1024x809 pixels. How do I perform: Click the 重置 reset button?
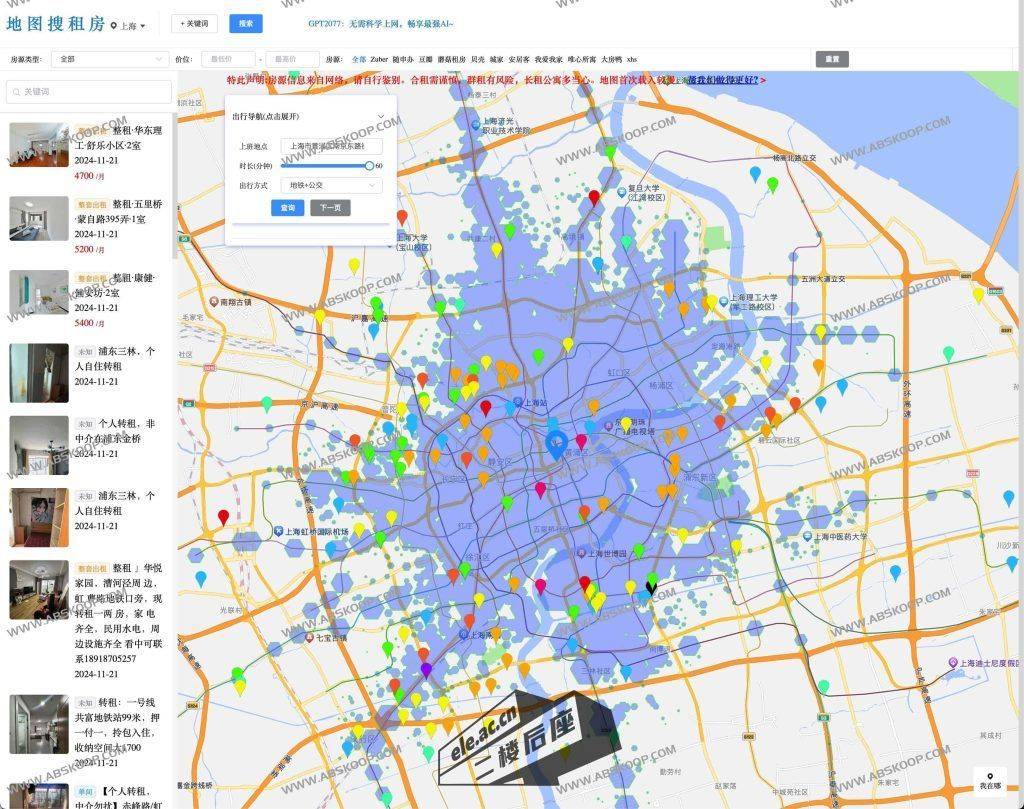click(x=831, y=59)
